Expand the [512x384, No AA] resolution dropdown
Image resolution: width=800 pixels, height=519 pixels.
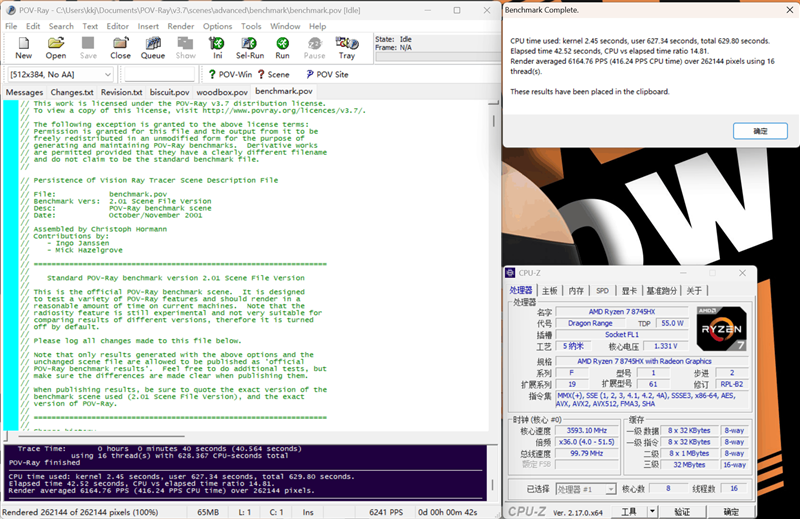(110, 74)
